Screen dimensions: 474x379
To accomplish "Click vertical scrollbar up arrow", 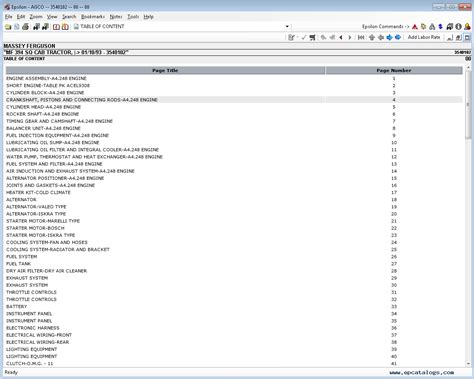I will click(x=468, y=68).
